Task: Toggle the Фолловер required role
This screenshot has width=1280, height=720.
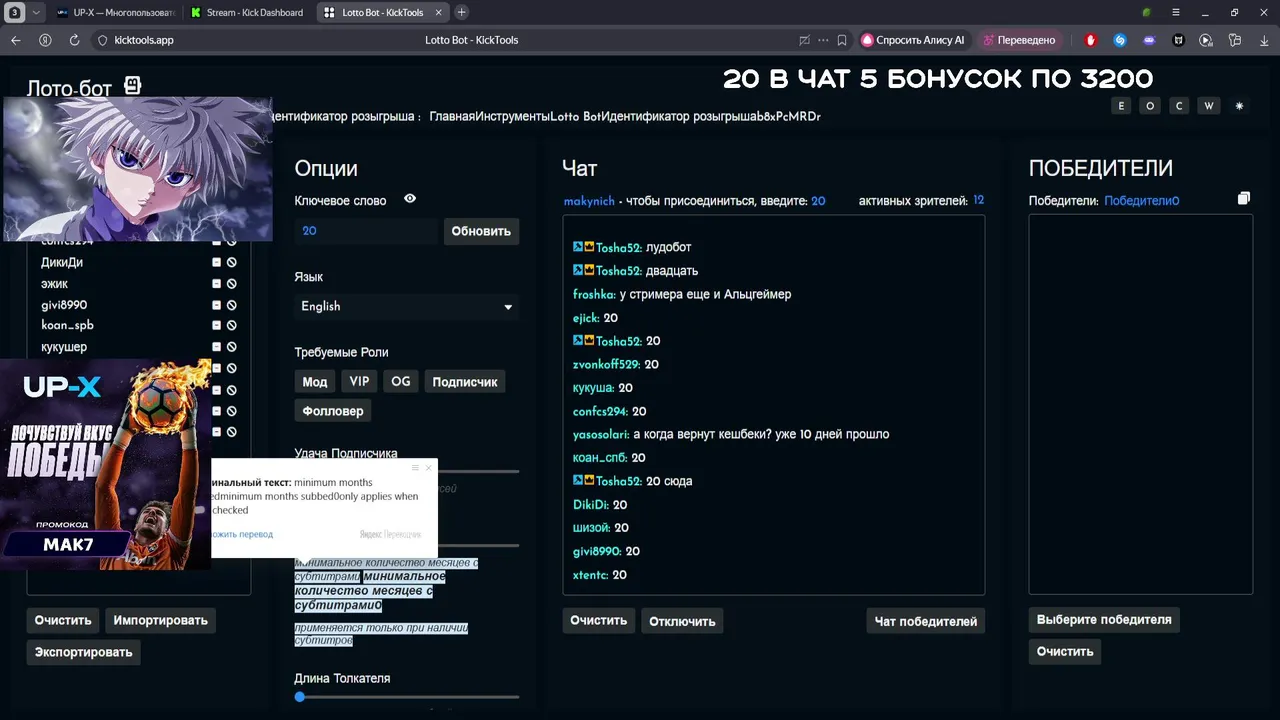Action: pyautogui.click(x=333, y=411)
